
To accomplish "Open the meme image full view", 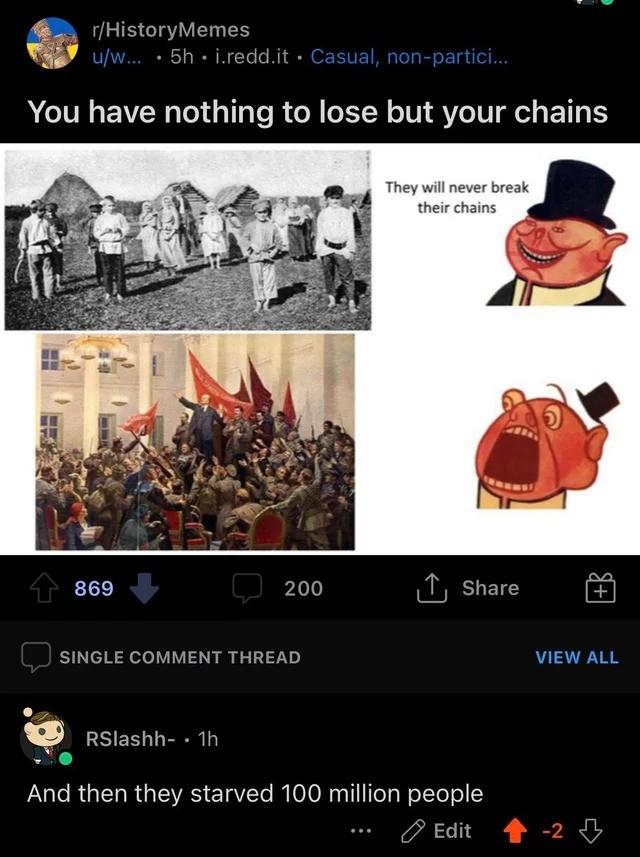I will 320,349.
